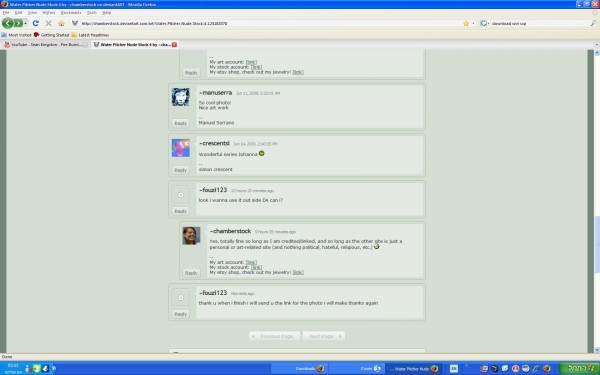Reply to fouzi123's 'use it outside DA' comment
600x375 pixels.
[181, 211]
